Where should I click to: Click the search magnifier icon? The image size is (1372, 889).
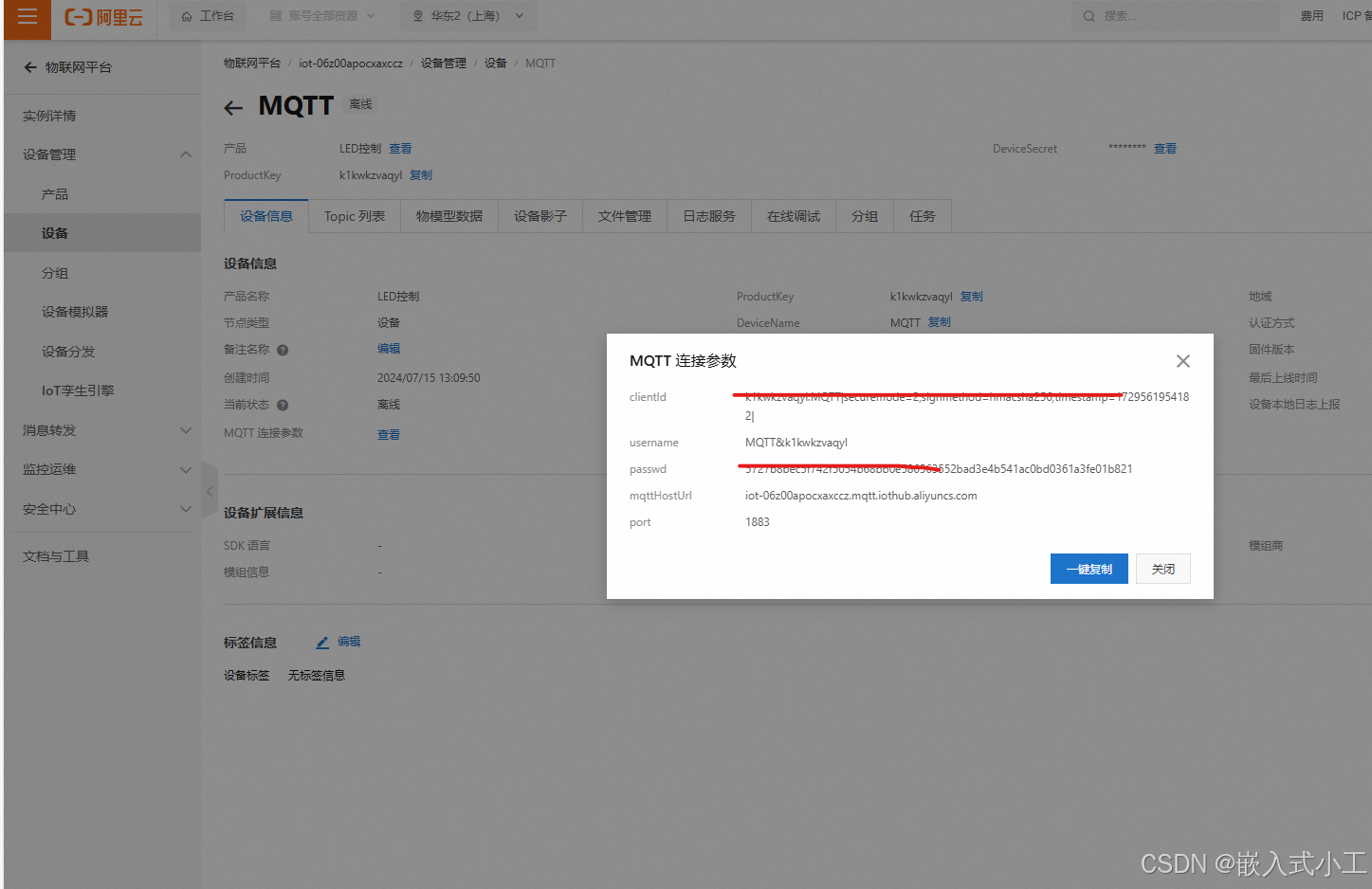click(1088, 15)
